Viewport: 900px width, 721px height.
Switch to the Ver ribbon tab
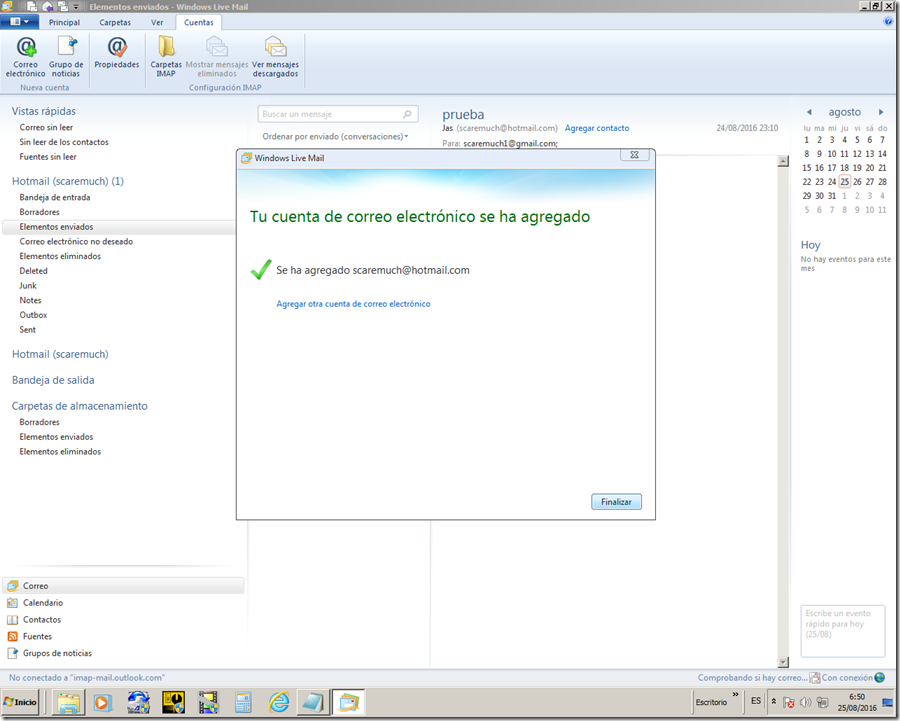[157, 22]
